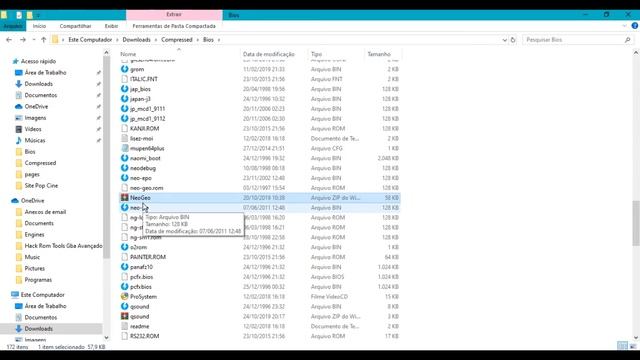Click the mupen64plus CFG file icon
This screenshot has width=640, height=360.
124,148
